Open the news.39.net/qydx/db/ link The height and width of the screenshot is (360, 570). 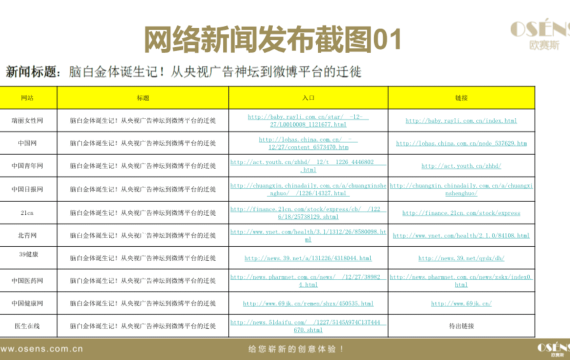461,258
